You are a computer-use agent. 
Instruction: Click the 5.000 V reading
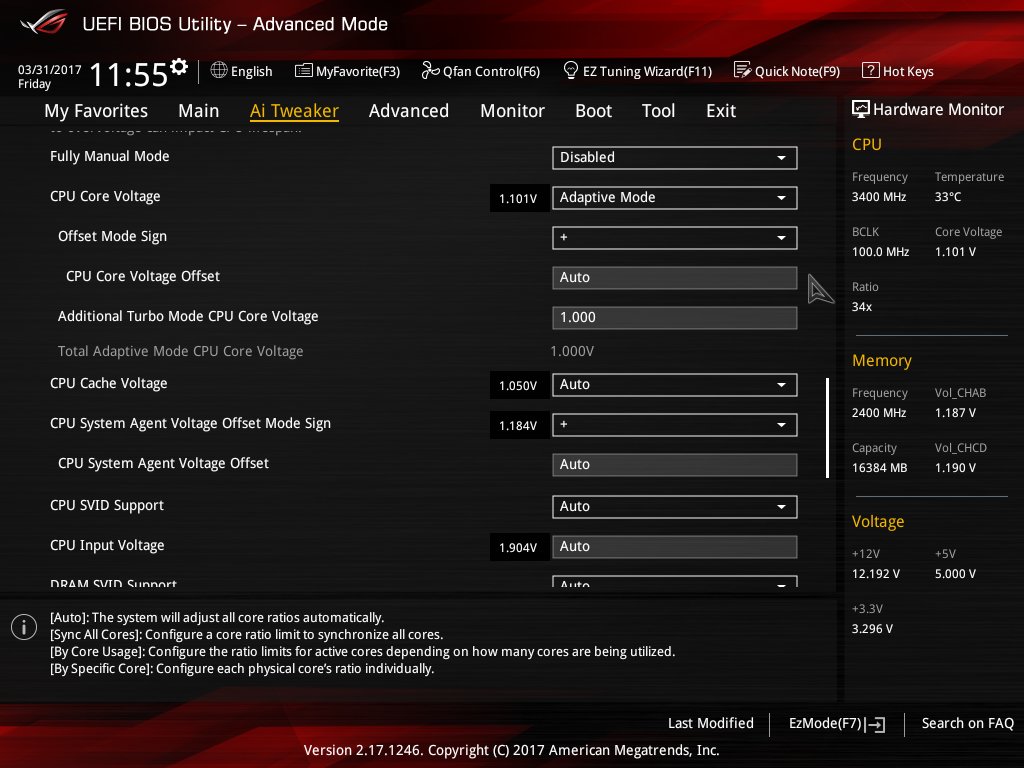coord(955,573)
